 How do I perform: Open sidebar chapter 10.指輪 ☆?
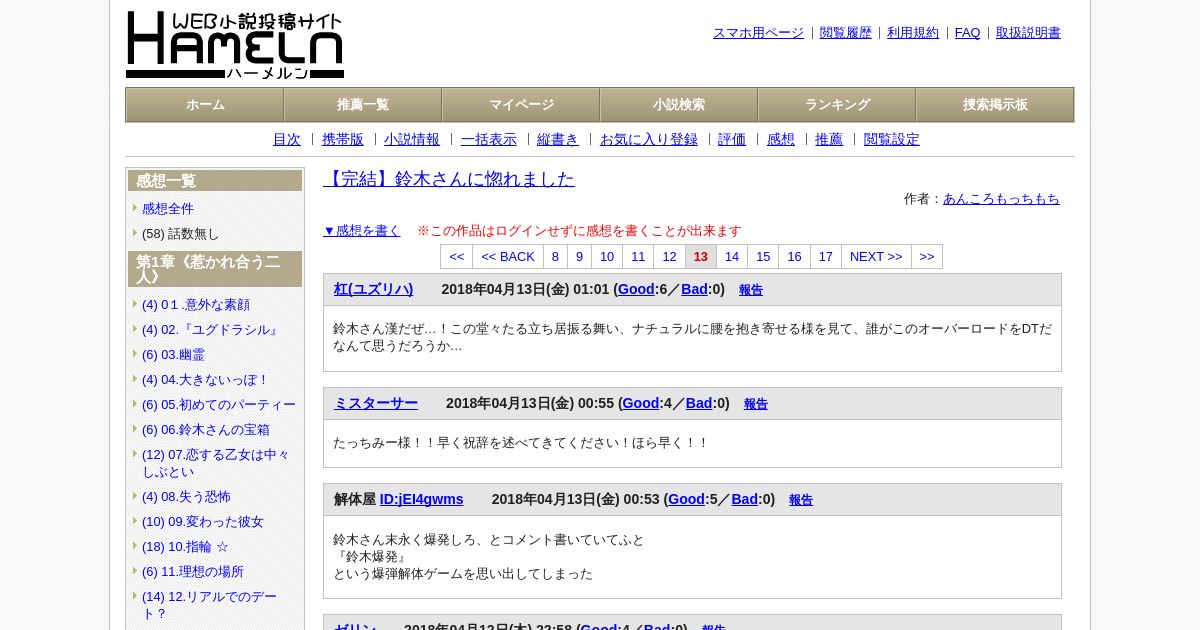[185, 547]
